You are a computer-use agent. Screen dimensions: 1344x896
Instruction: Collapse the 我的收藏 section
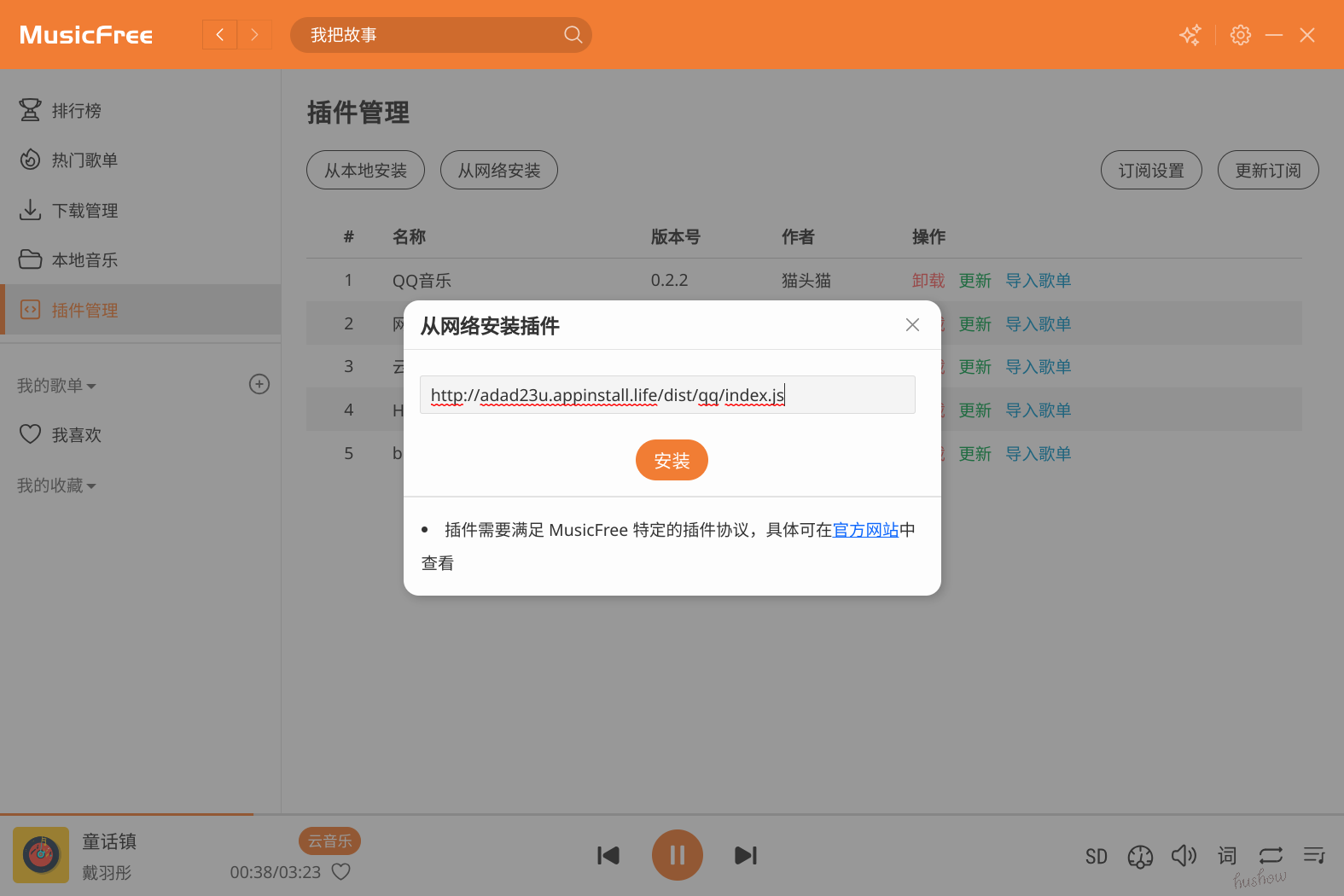tap(56, 486)
